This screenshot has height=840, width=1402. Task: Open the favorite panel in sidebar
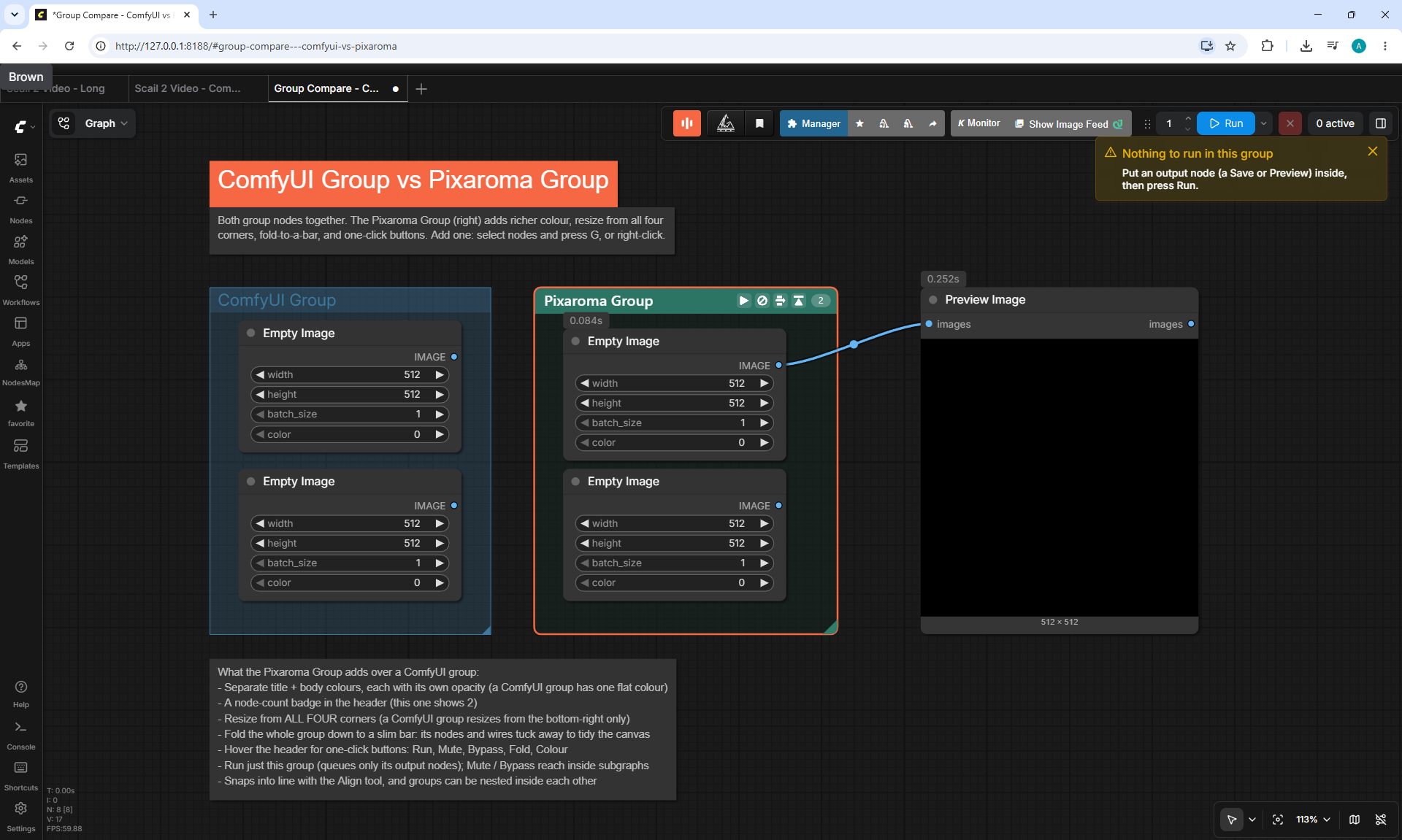pyautogui.click(x=21, y=413)
